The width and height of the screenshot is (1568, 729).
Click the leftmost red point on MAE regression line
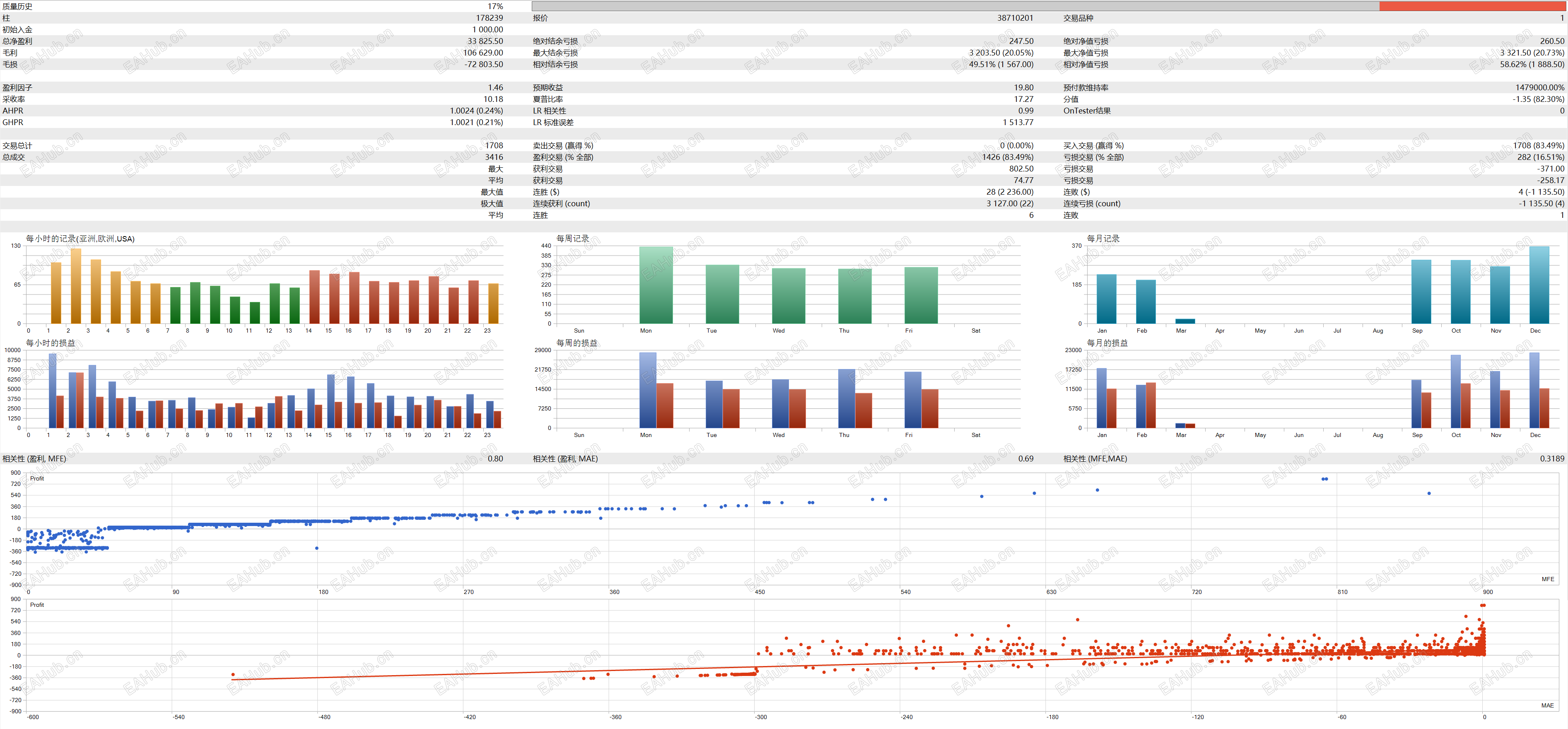pos(233,674)
